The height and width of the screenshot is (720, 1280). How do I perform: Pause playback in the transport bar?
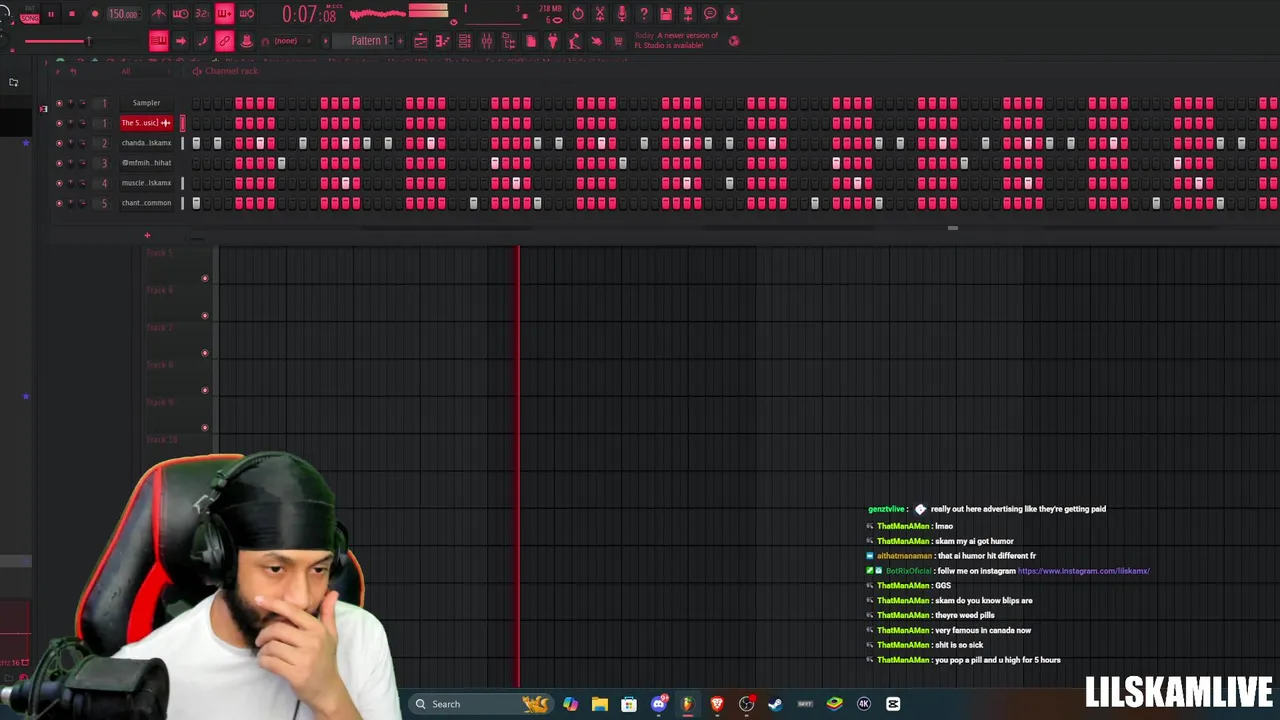tap(50, 14)
